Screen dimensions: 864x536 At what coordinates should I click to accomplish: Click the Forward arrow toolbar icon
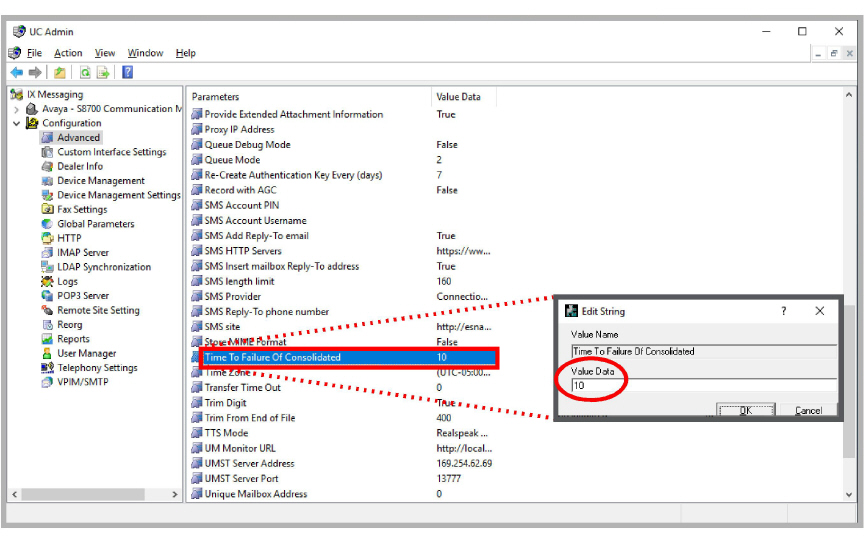[x=35, y=72]
